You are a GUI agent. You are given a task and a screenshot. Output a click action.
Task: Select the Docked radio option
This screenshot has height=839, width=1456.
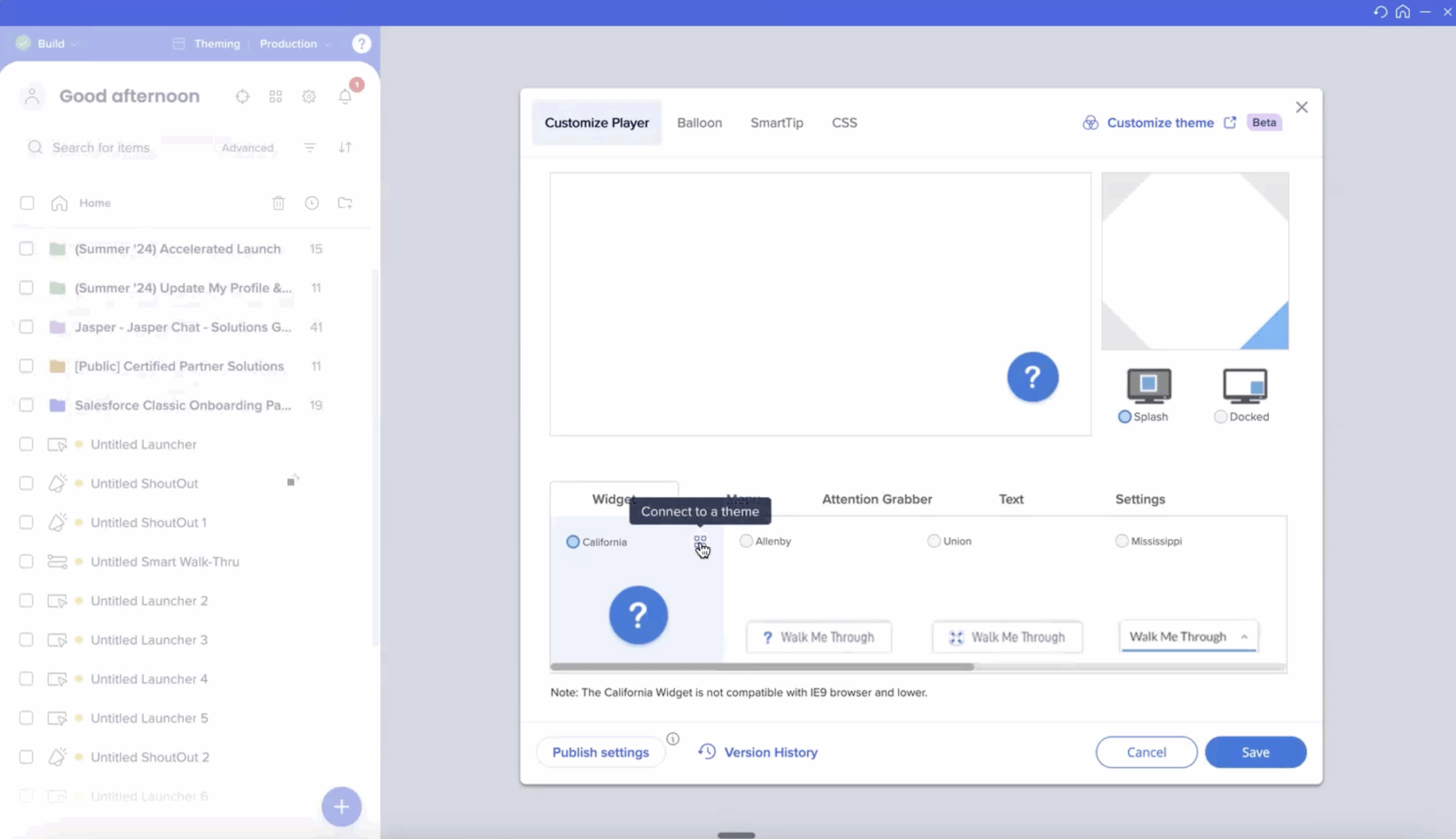pyautogui.click(x=1220, y=417)
